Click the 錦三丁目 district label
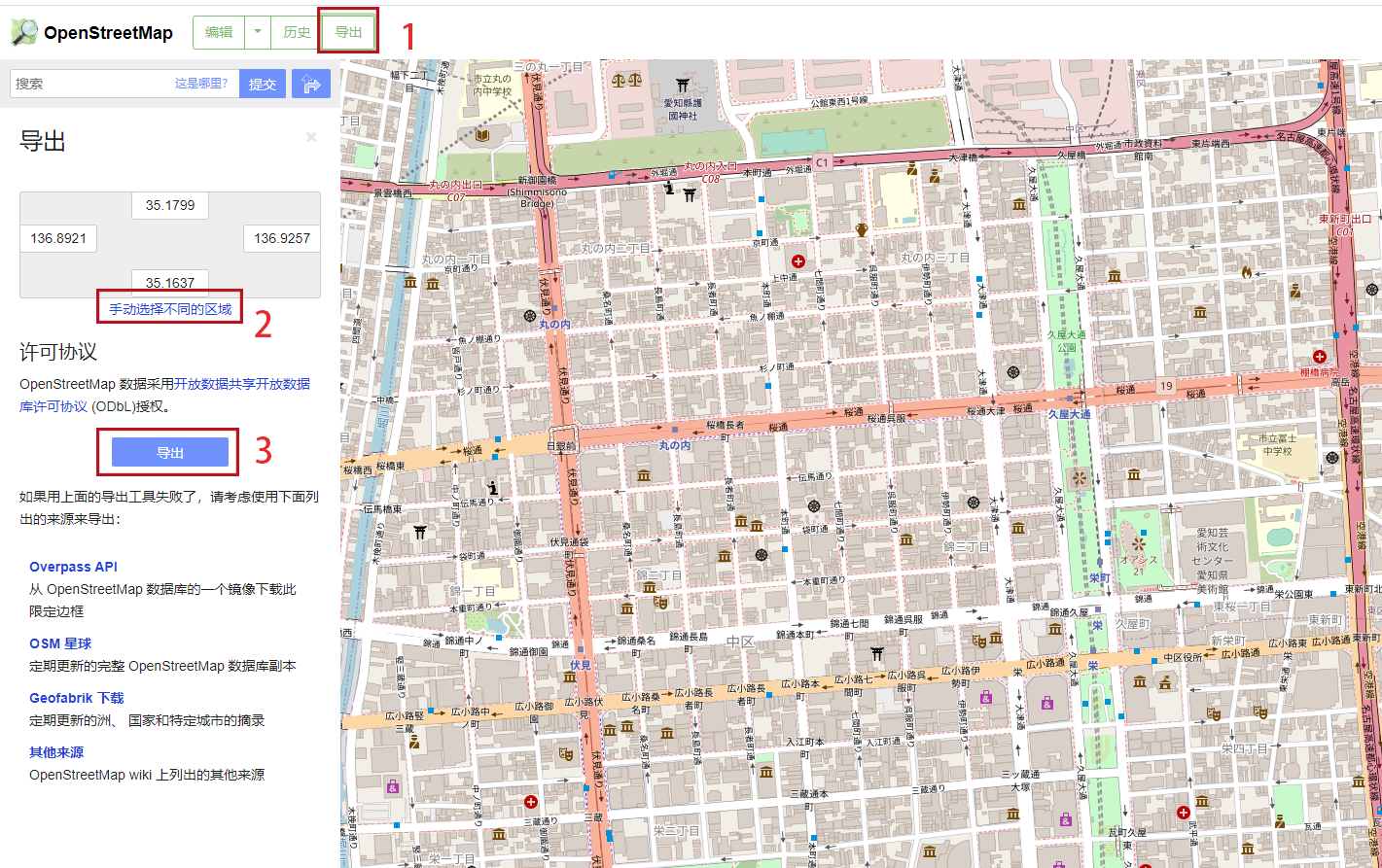 tap(967, 547)
